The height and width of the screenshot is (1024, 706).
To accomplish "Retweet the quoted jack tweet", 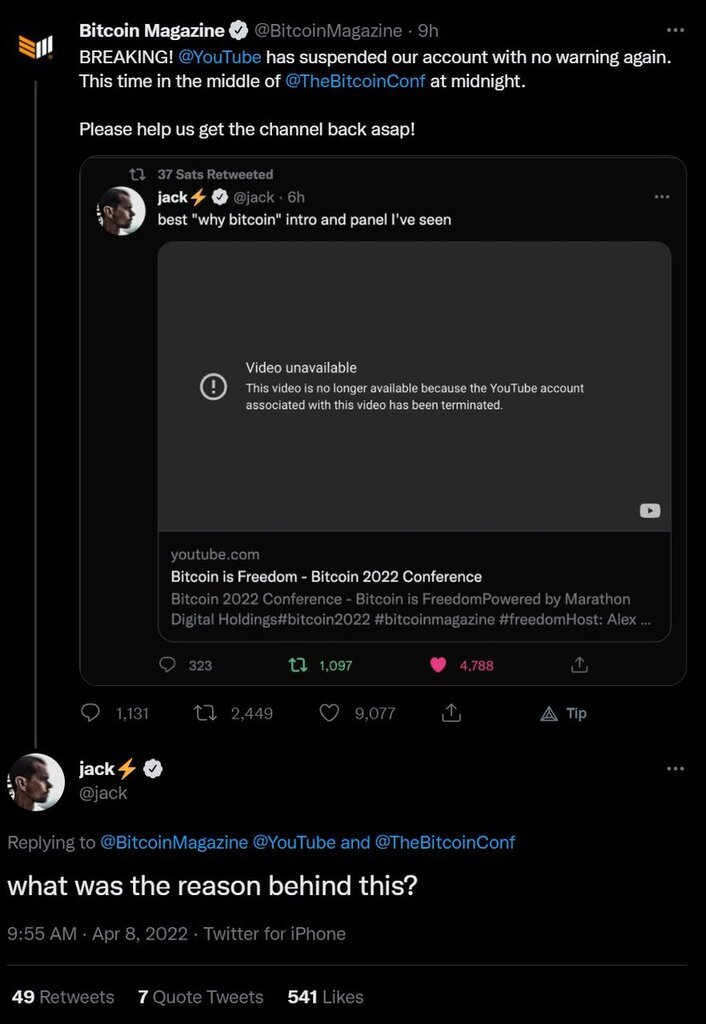I will pos(298,665).
